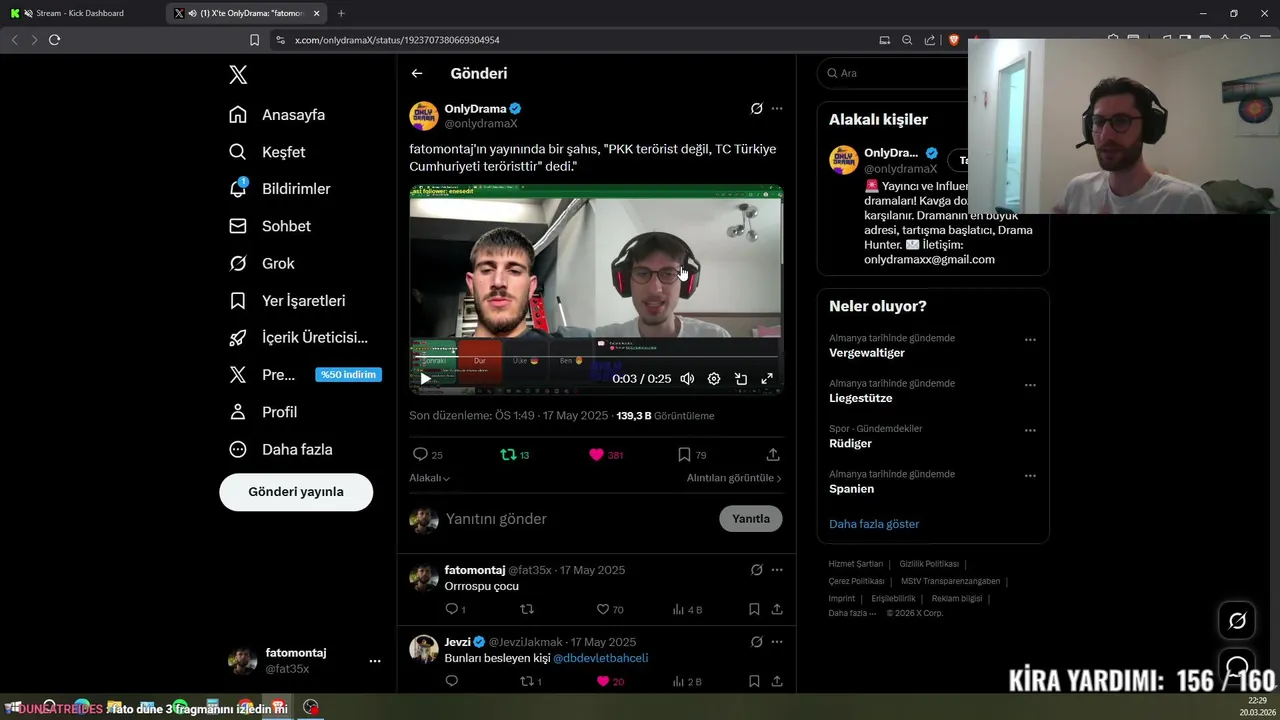Screen dimensions: 1280x720
Task: Open the X logo home link
Action: 238,74
